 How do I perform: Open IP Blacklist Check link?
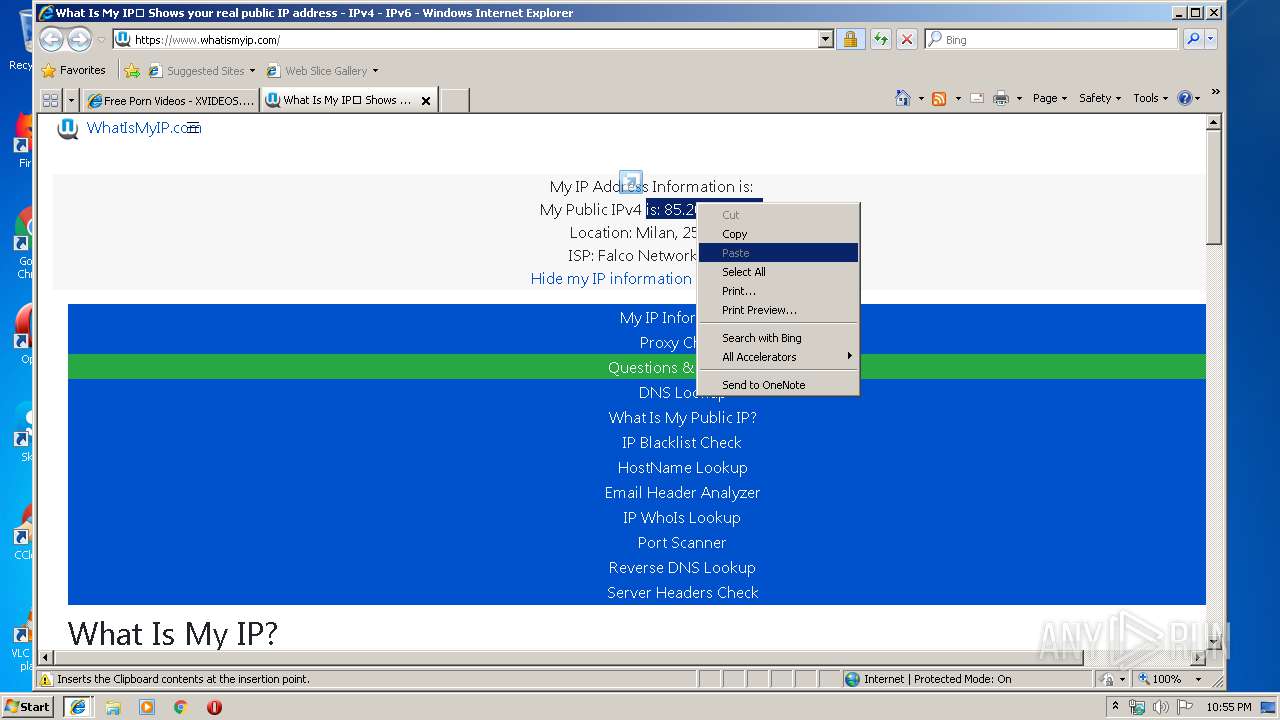pyautogui.click(x=682, y=443)
